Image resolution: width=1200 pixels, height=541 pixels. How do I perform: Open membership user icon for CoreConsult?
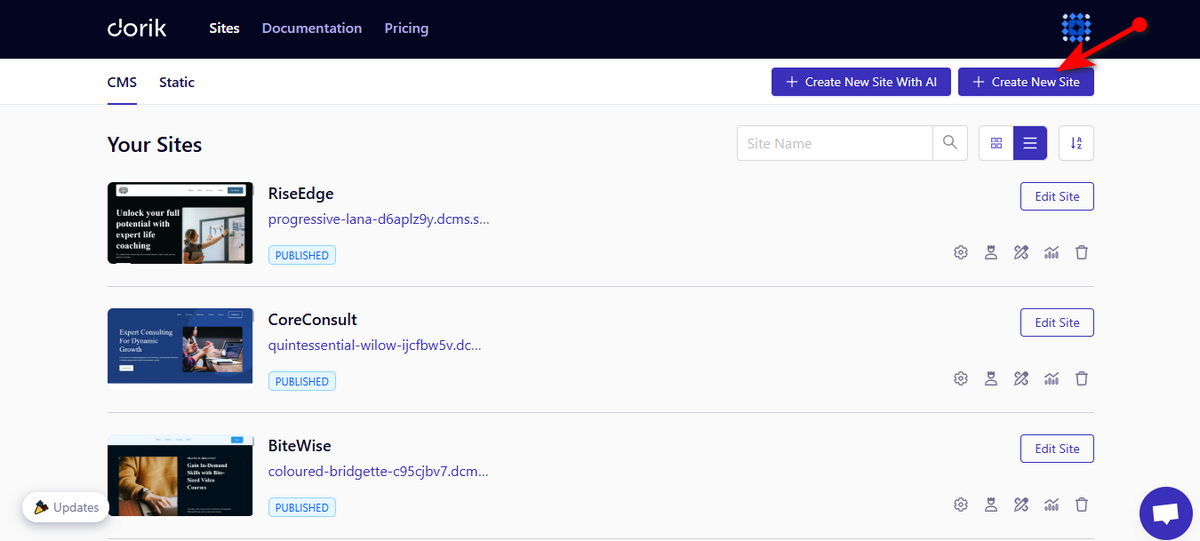tap(991, 379)
